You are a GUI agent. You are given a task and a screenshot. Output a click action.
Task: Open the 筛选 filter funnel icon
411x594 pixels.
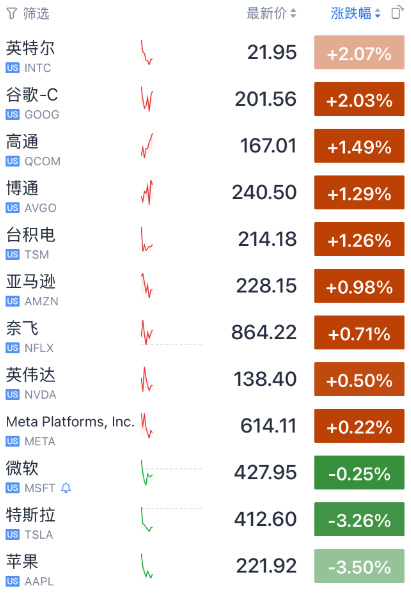(12, 14)
